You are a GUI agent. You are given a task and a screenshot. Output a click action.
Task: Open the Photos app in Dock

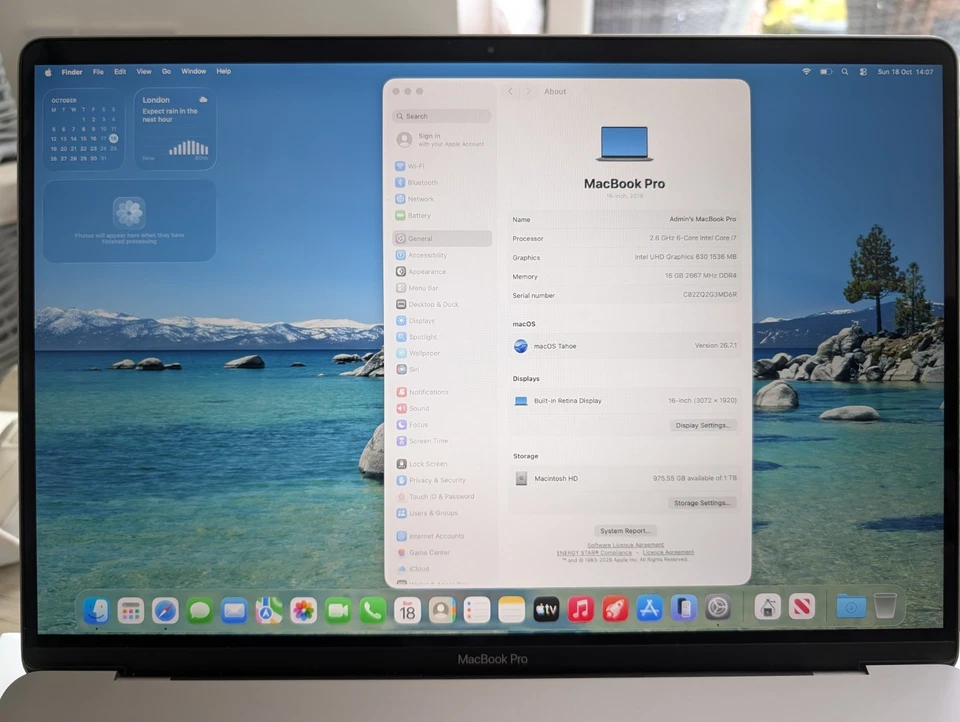pos(303,610)
